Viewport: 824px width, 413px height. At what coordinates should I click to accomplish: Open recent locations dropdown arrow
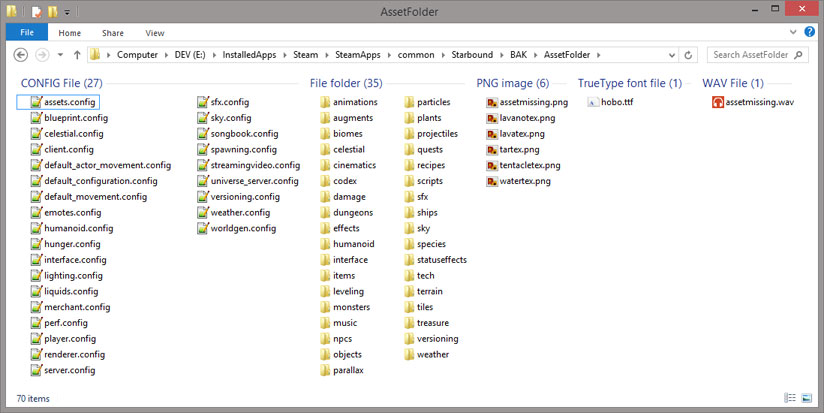pyautogui.click(x=60, y=55)
